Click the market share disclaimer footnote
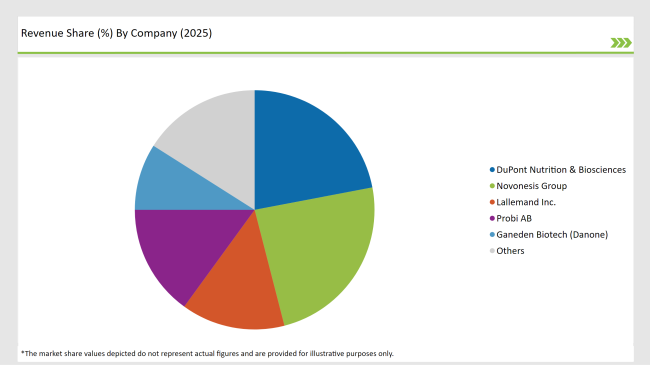The image size is (650, 370). click(207, 353)
